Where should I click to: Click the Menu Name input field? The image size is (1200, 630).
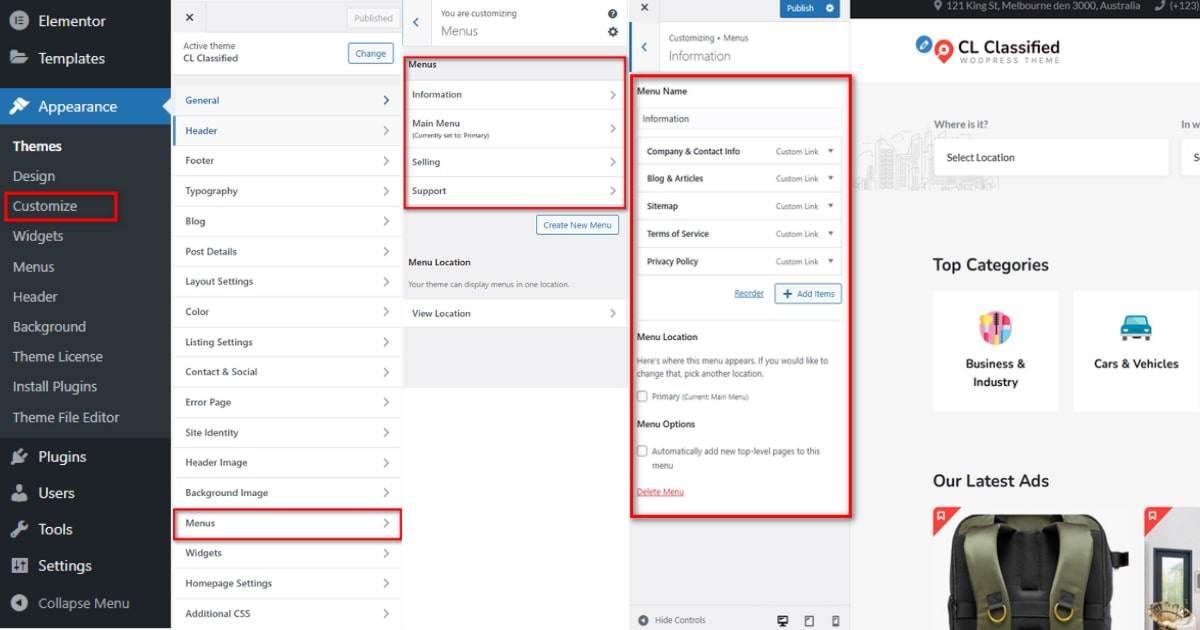tap(740, 119)
